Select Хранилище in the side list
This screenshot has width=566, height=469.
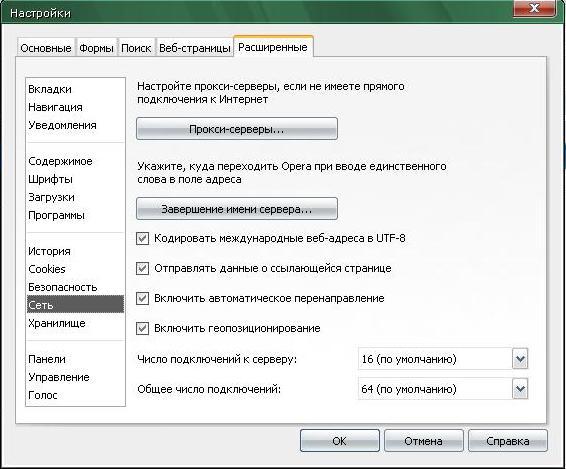pyautogui.click(x=57, y=323)
